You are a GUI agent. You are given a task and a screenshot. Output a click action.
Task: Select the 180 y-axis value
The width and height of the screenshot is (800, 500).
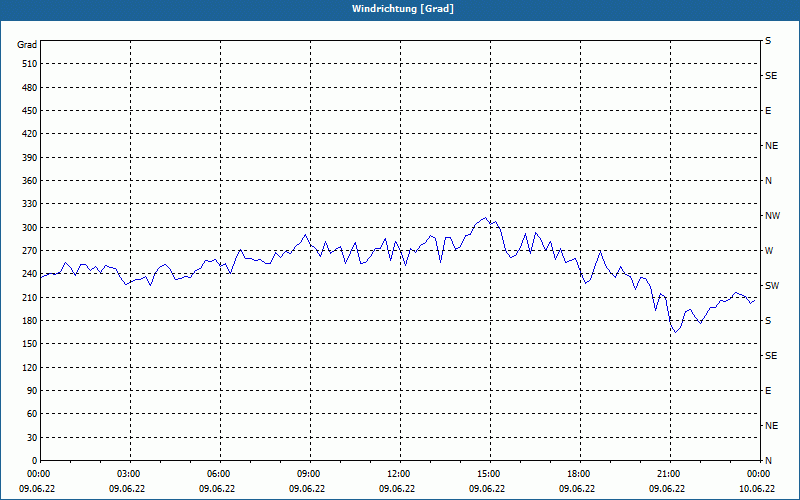point(30,321)
